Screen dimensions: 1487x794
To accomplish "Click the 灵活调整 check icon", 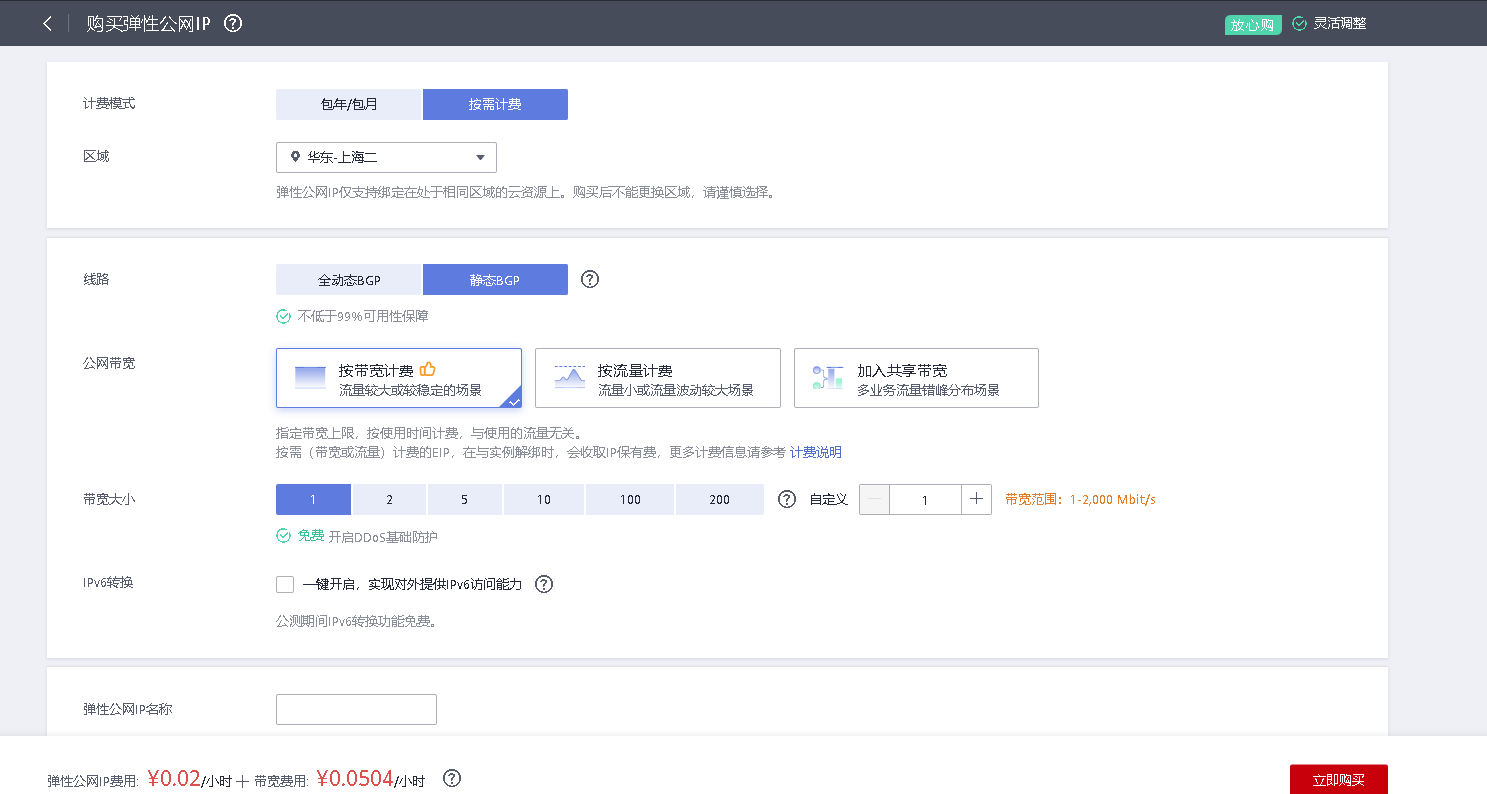I will (x=1299, y=23).
